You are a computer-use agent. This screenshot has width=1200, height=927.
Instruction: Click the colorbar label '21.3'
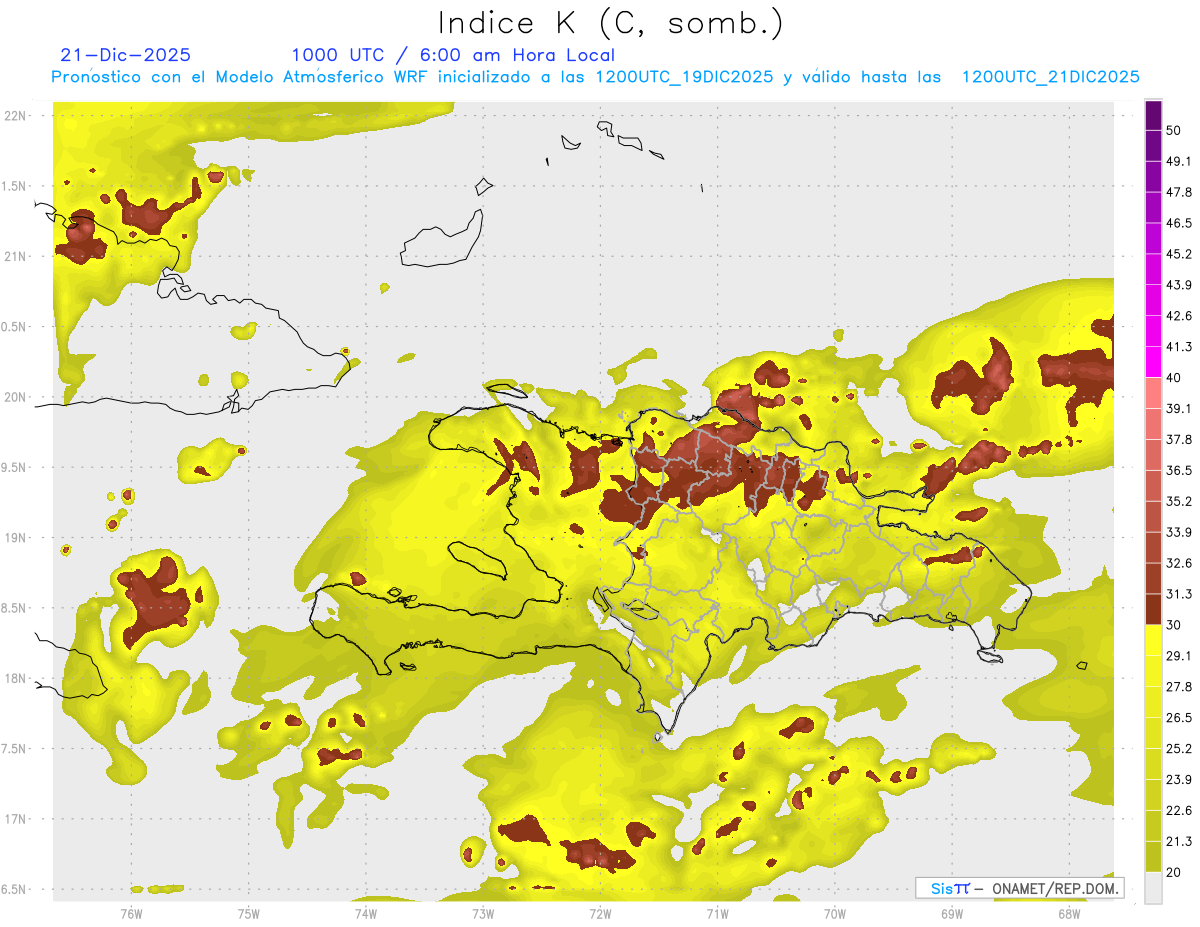(x=1179, y=842)
